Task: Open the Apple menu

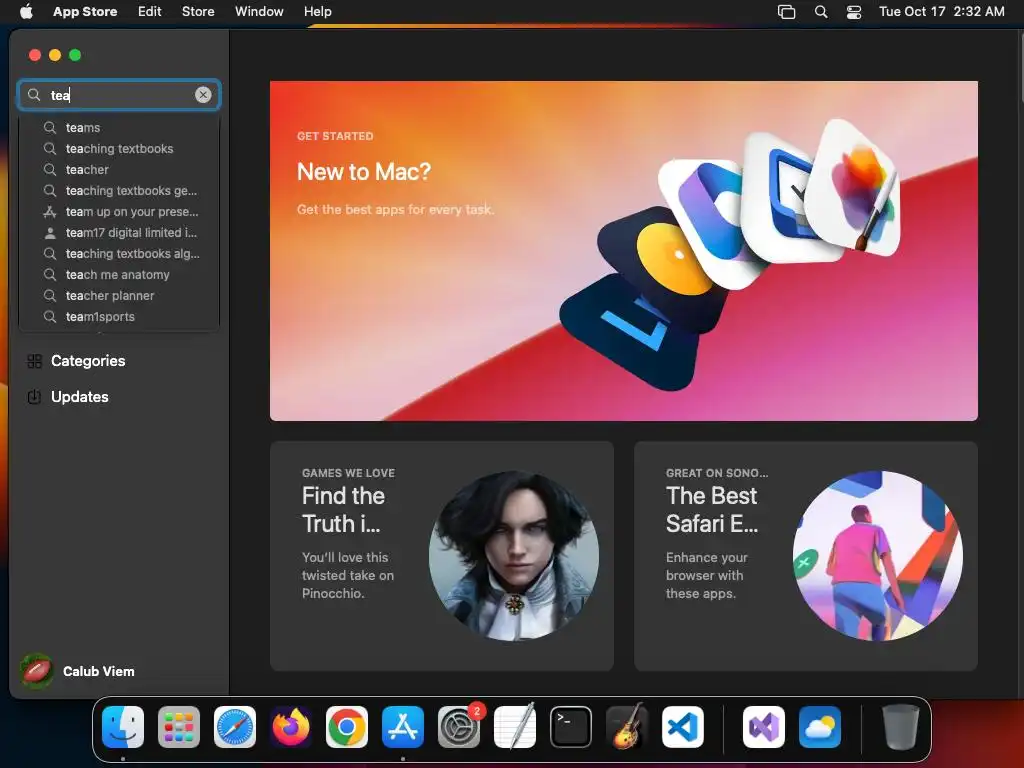Action: [x=26, y=11]
